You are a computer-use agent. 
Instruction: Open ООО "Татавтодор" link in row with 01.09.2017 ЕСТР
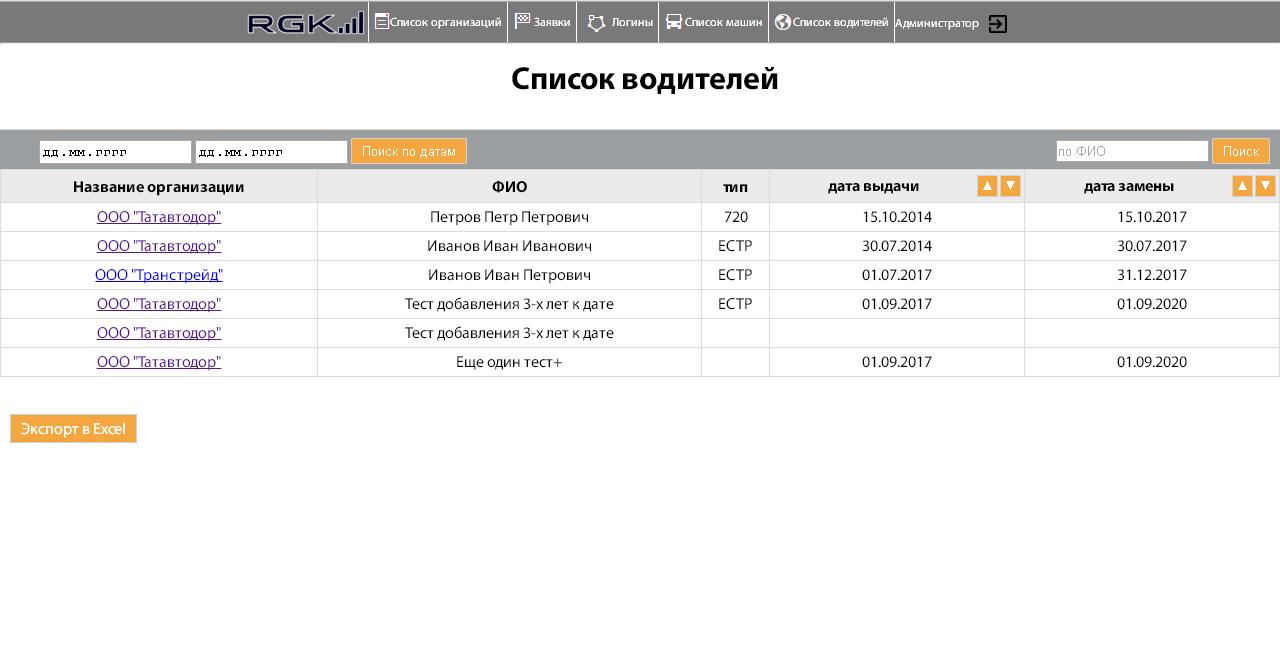159,304
